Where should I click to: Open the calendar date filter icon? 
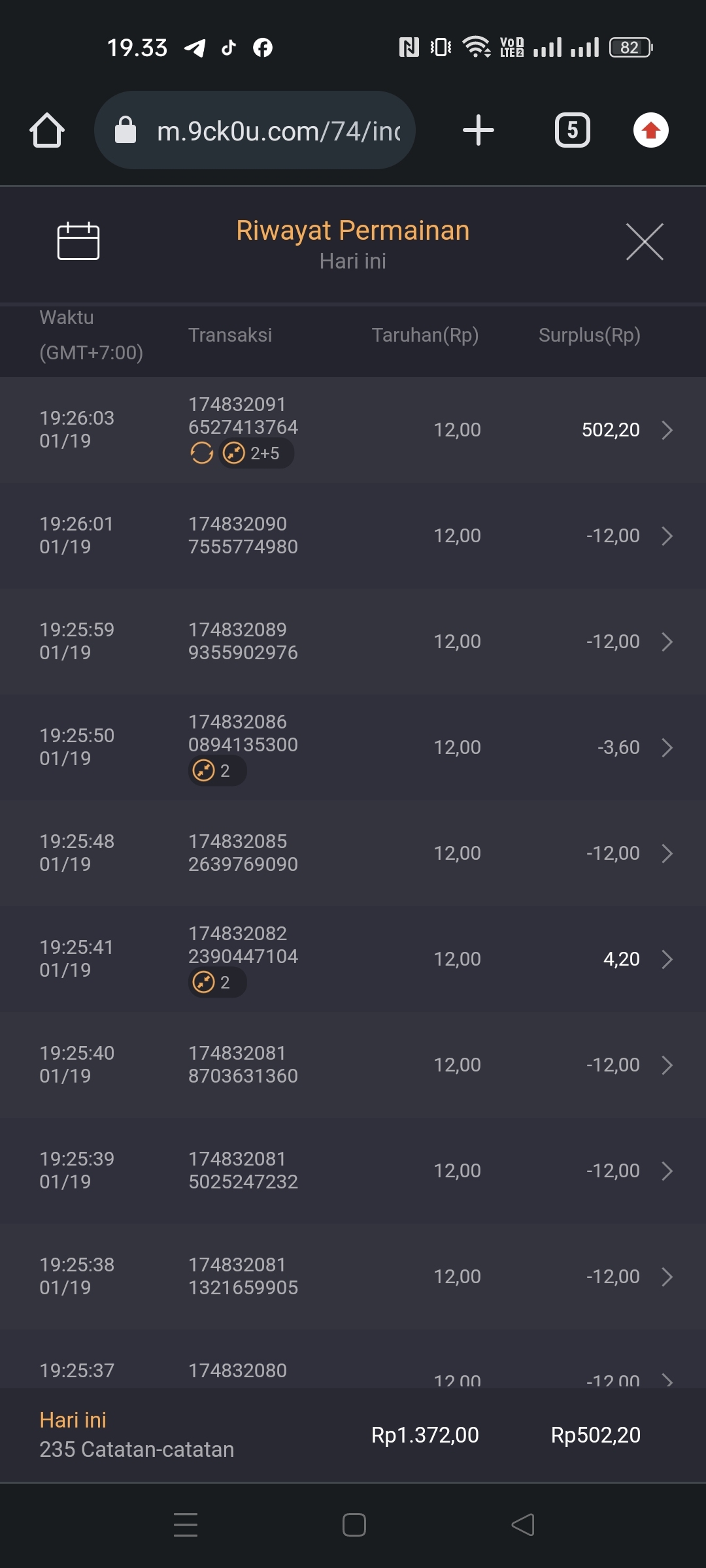tap(78, 241)
